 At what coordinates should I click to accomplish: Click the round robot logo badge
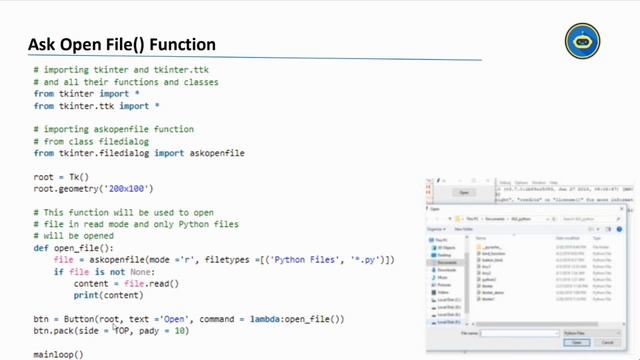[582, 41]
